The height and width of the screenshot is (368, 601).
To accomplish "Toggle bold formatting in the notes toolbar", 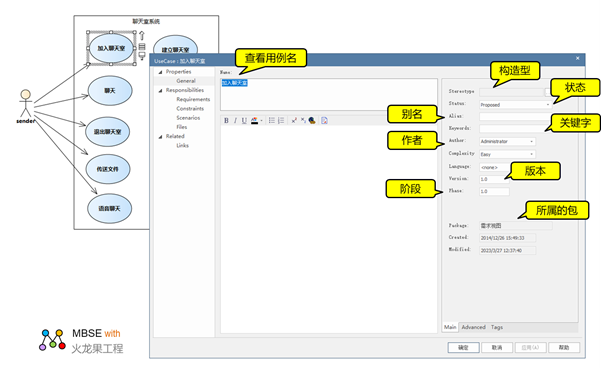I will click(x=226, y=120).
